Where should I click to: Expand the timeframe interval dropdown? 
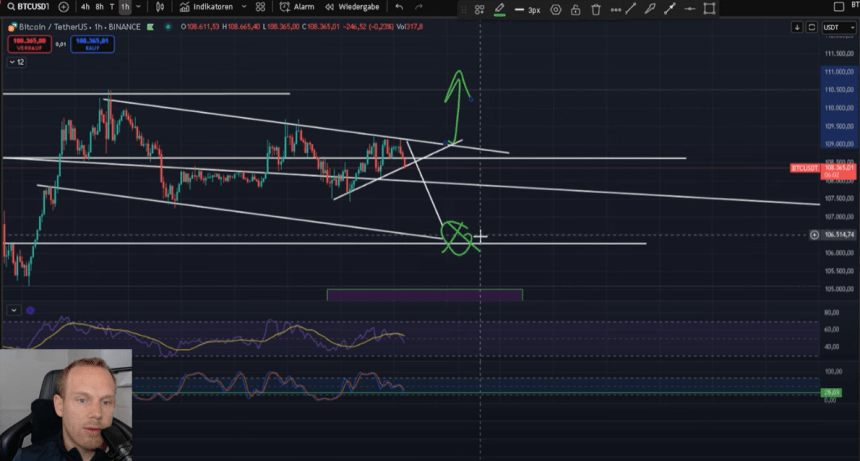(x=138, y=7)
